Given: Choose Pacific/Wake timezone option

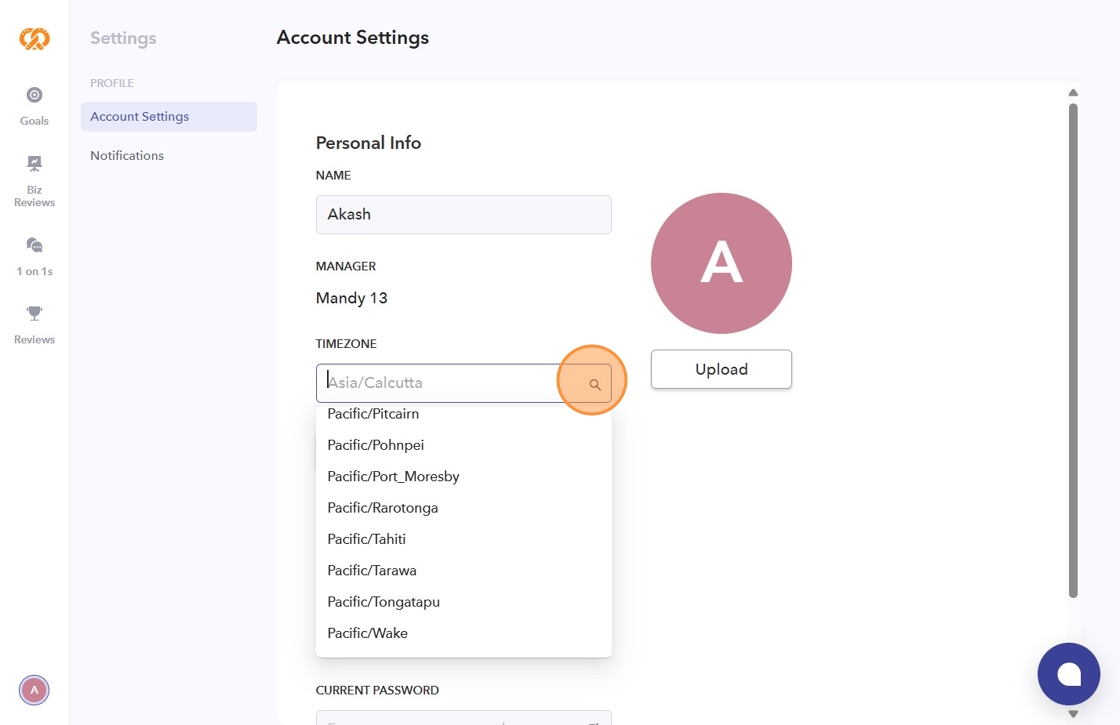Looking at the screenshot, I should click(x=368, y=633).
